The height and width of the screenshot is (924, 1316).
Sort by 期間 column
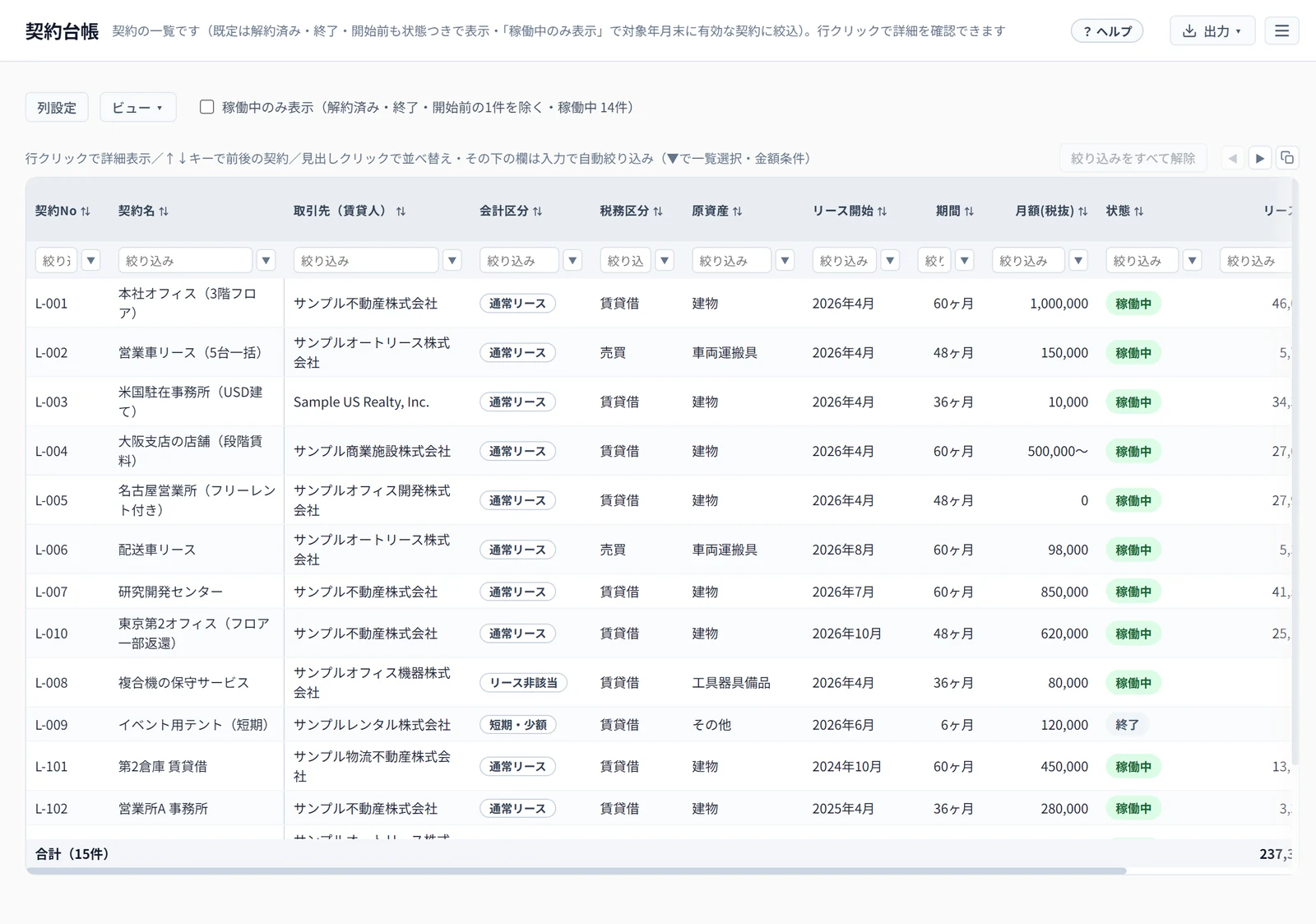click(x=955, y=211)
